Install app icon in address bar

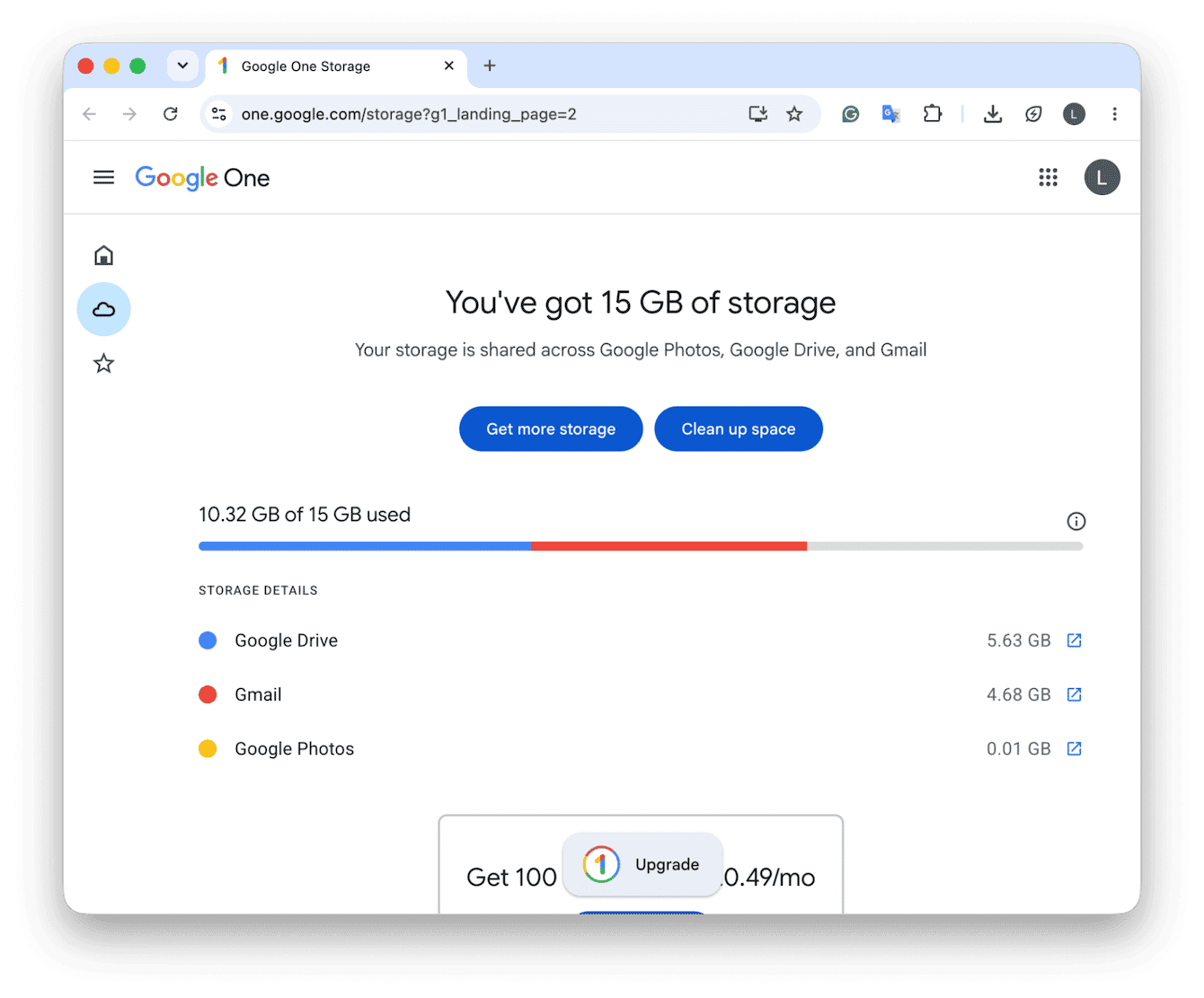758,114
